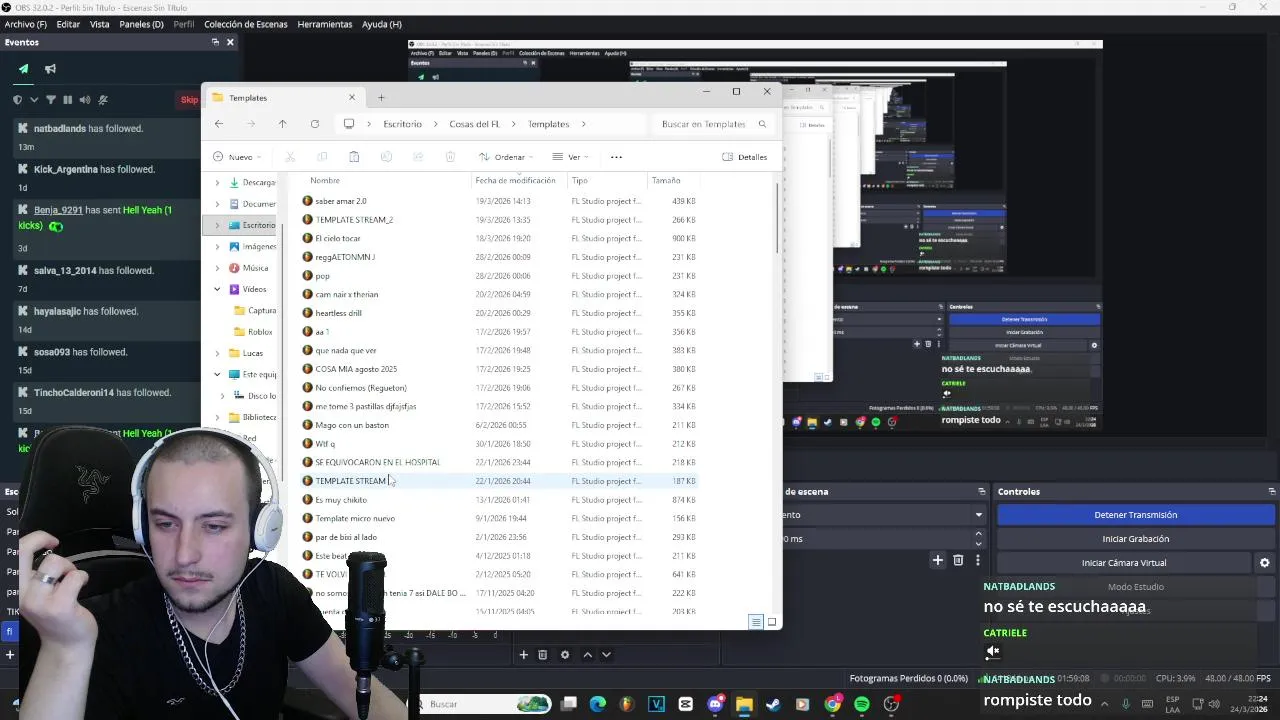Toggle the alert sound speaker icon in Eventos
Viewport: 1280px width, 720px height.
[x=85, y=100]
